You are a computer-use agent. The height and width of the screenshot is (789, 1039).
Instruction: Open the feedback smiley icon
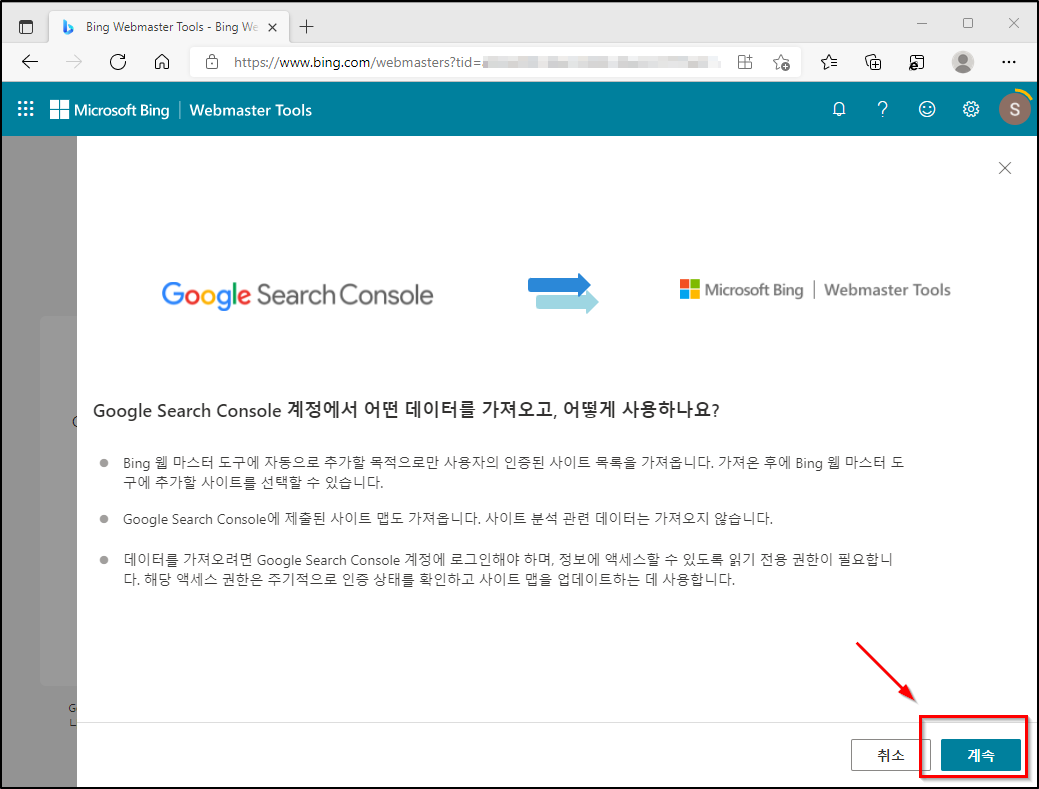[926, 109]
